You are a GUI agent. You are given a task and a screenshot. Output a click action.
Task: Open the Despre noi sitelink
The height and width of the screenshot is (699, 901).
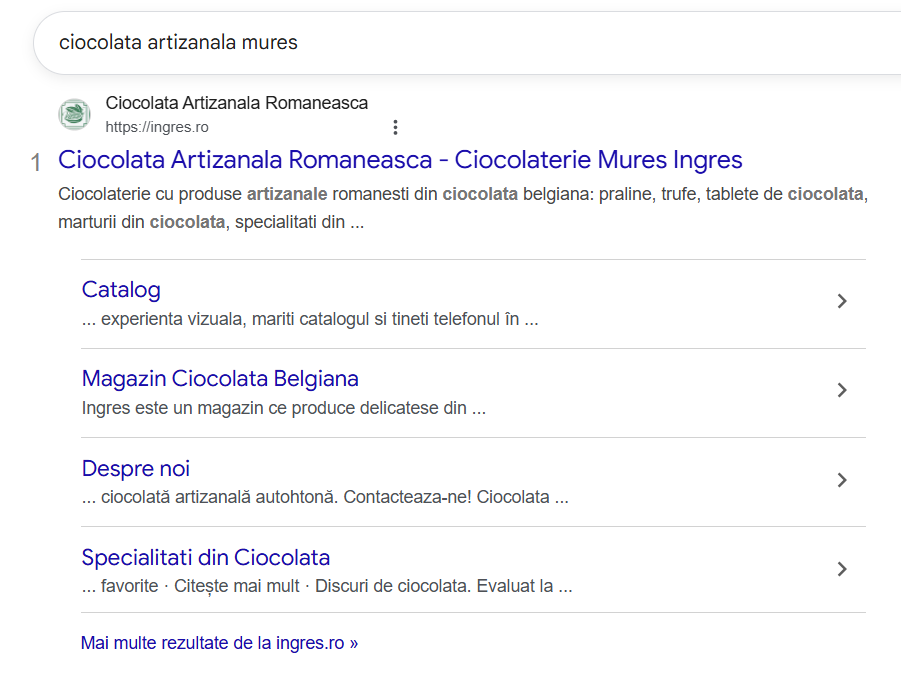136,468
